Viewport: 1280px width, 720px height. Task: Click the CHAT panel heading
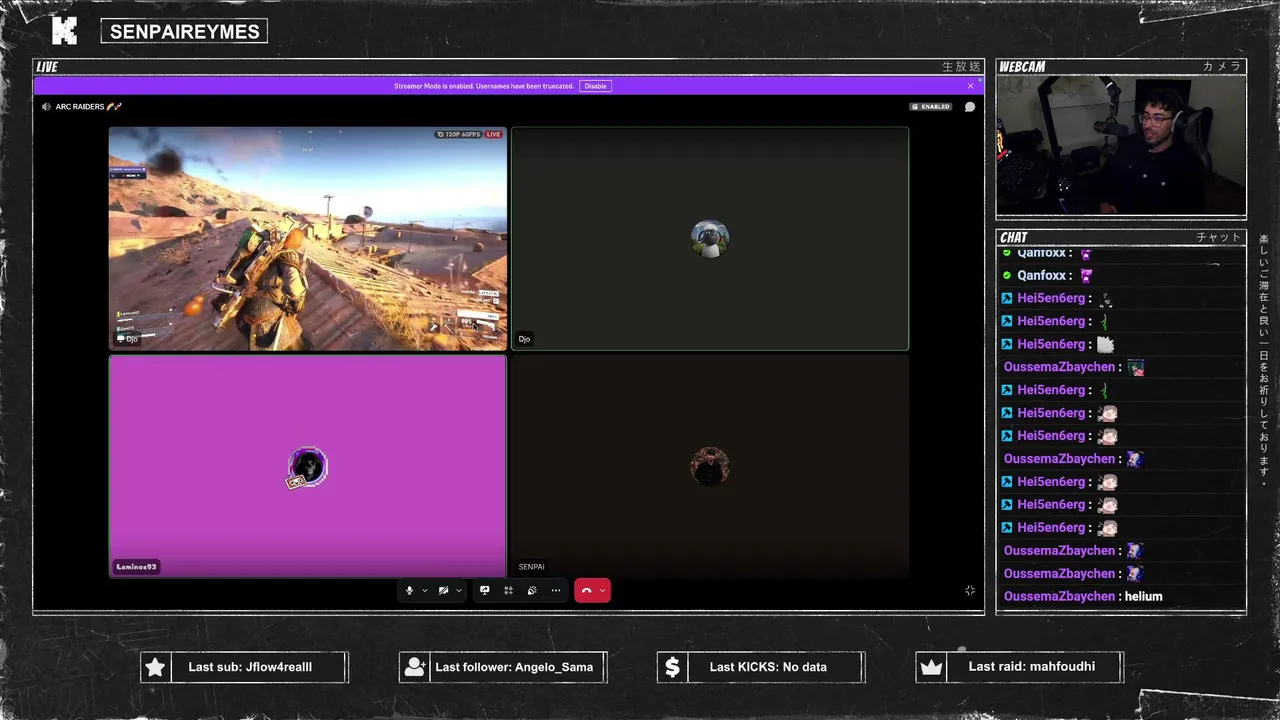tap(1014, 237)
